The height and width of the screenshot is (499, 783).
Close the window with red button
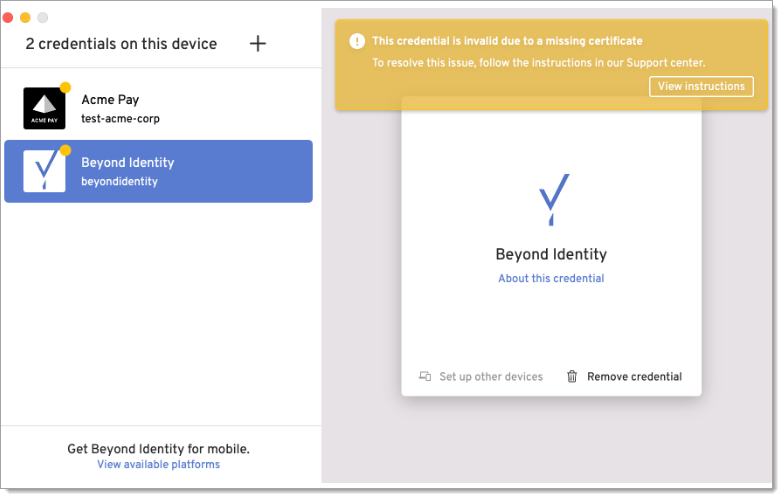pyautogui.click(x=8, y=17)
